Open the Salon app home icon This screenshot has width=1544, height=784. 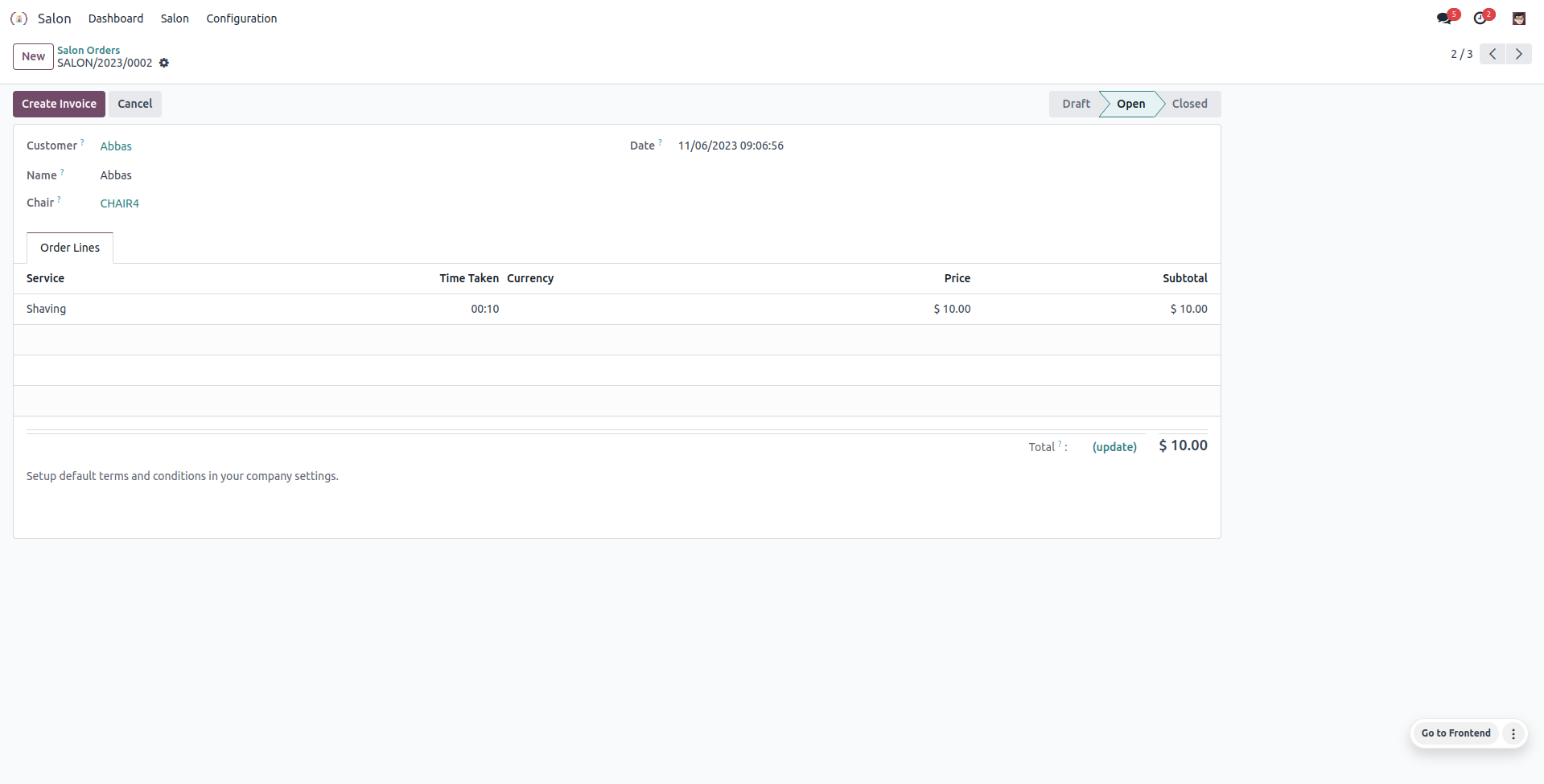(19, 18)
